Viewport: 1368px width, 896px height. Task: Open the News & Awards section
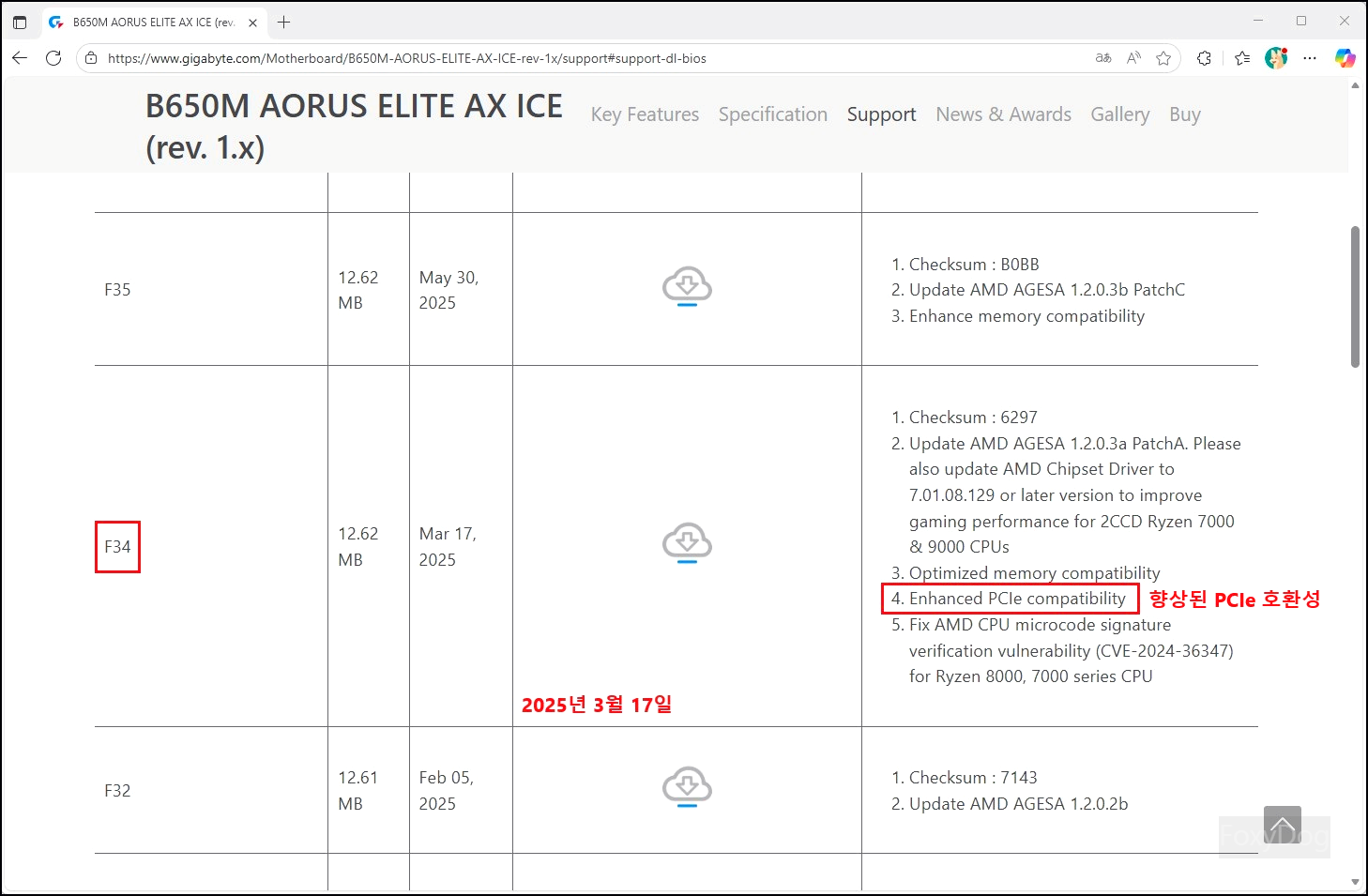1003,114
